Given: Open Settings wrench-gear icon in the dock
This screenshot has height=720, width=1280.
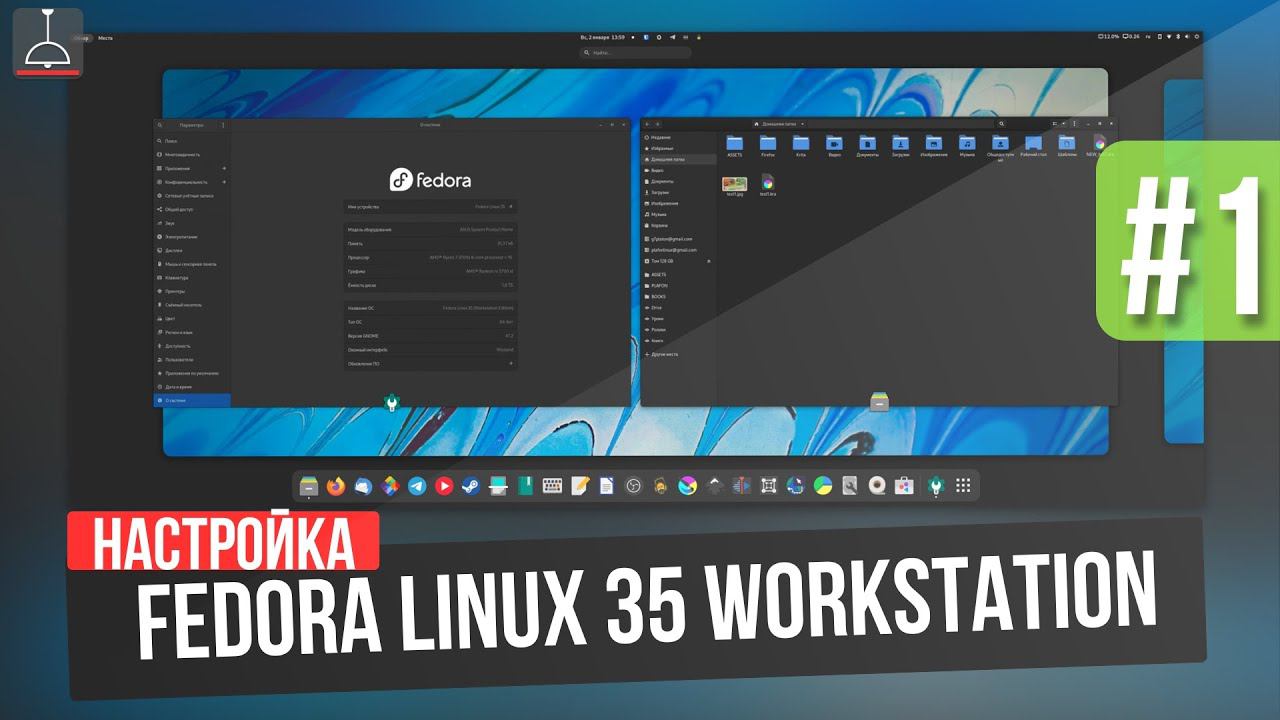Looking at the screenshot, I should click(x=936, y=486).
